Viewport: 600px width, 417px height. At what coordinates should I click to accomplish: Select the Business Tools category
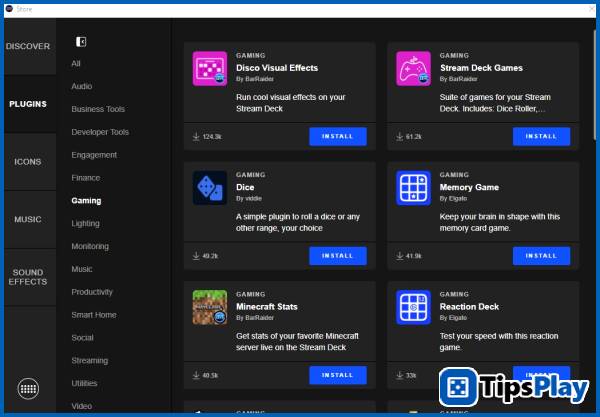pyautogui.click(x=98, y=109)
